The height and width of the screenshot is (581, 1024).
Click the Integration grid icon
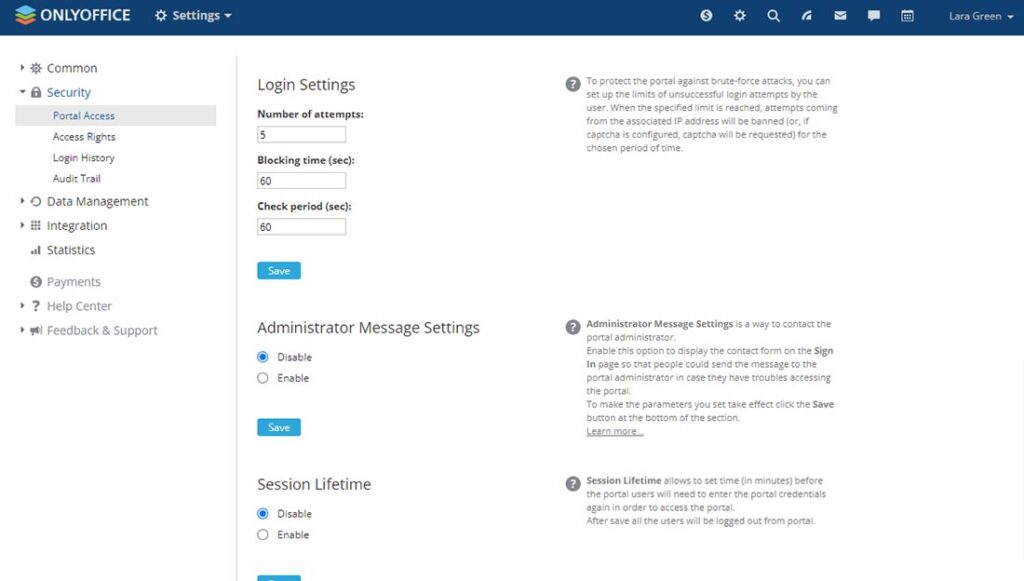pos(36,225)
